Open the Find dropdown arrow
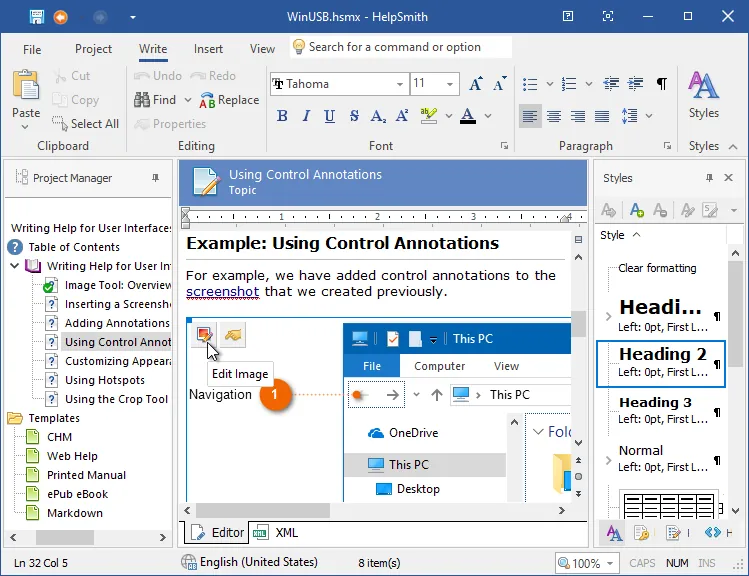 coord(188,100)
